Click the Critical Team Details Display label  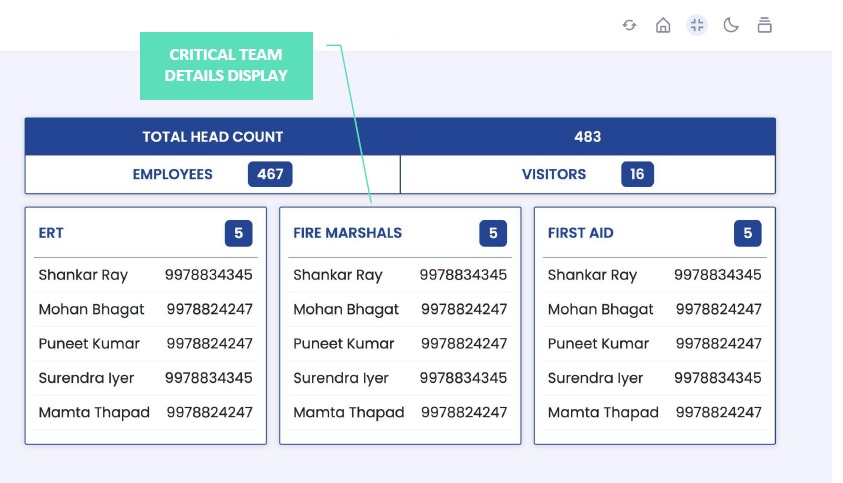tap(226, 65)
